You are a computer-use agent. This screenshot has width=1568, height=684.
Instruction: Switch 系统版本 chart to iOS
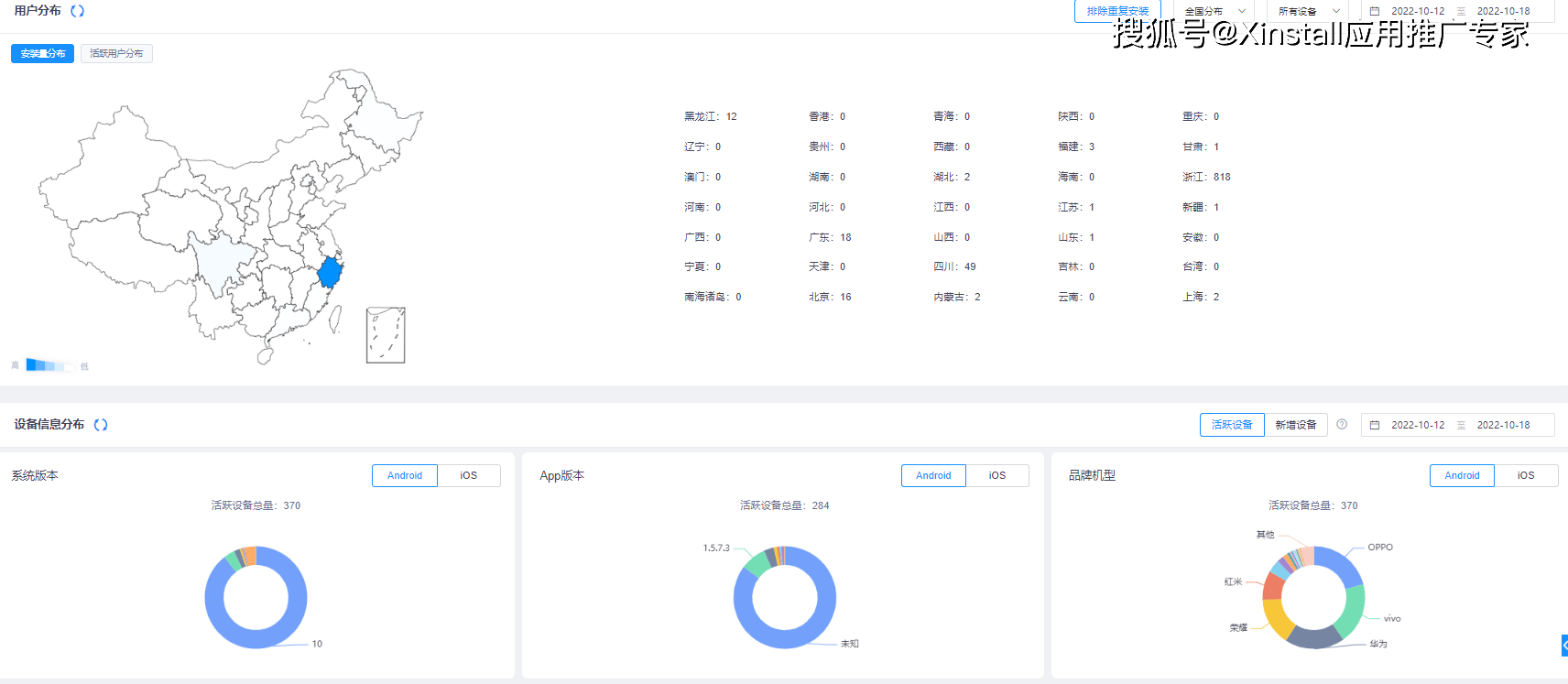point(468,475)
